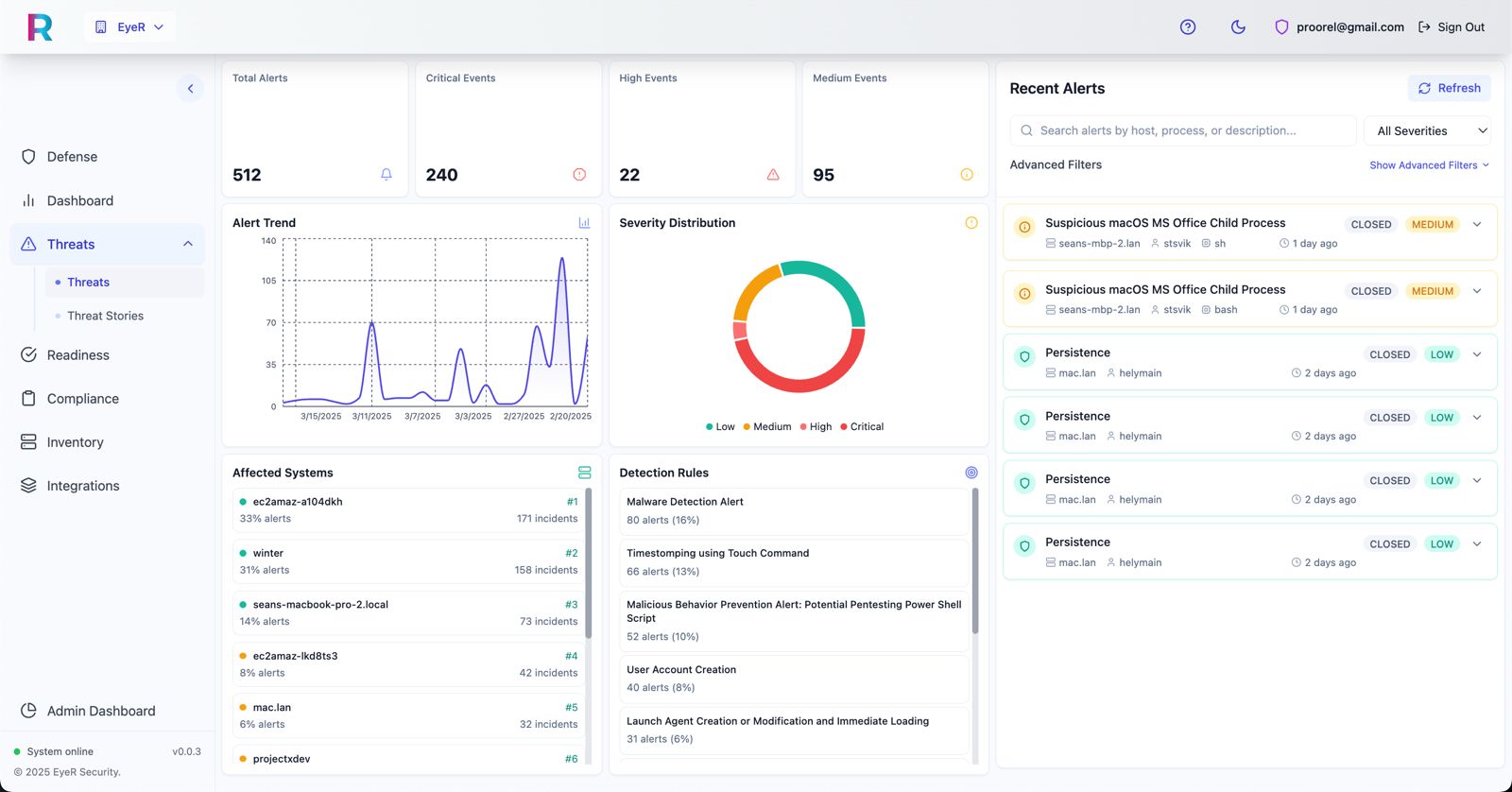Open the Readiness menu item
This screenshot has width=1512, height=792.
(x=107, y=355)
